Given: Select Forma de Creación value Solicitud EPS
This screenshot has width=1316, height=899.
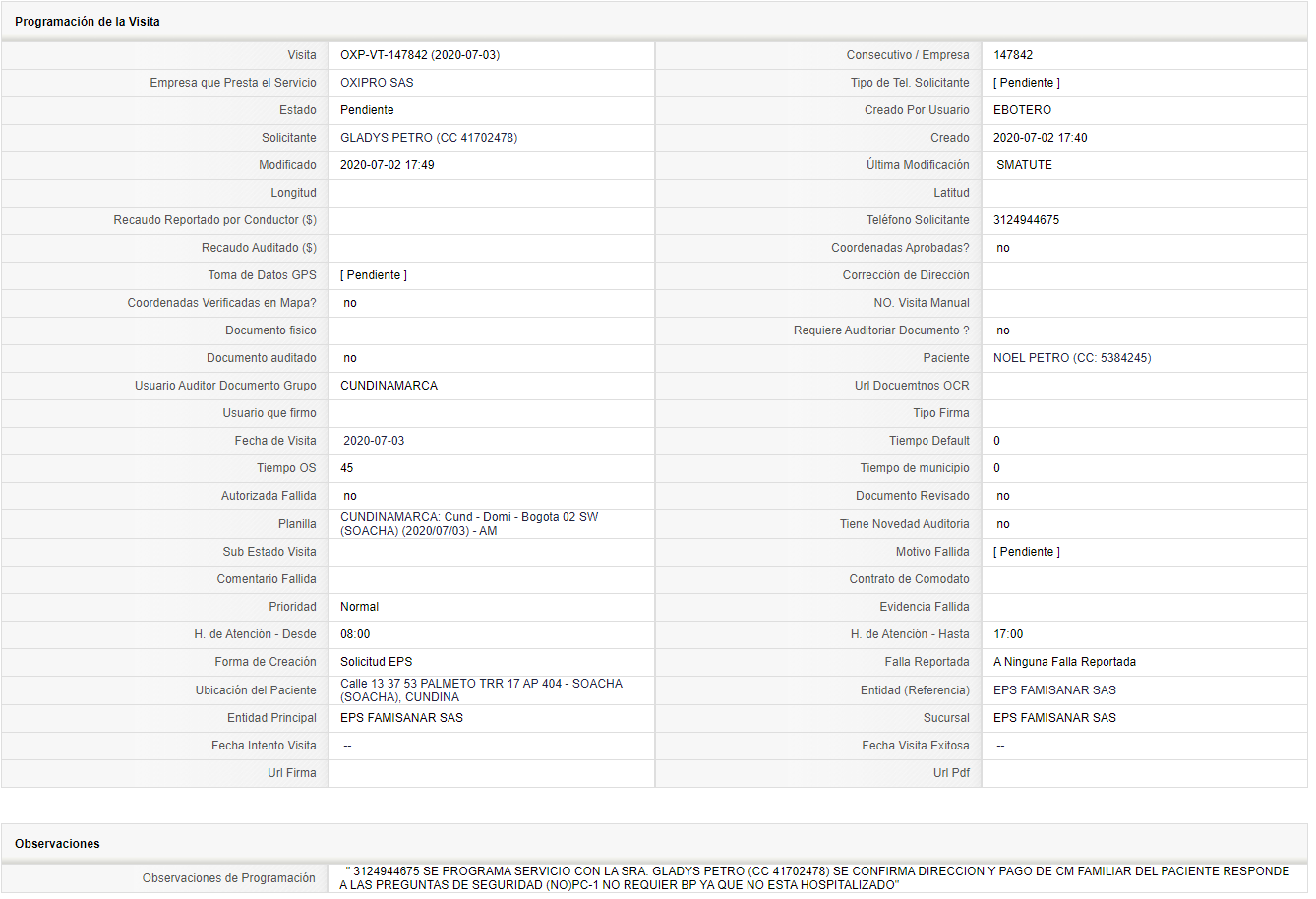Looking at the screenshot, I should 377,662.
